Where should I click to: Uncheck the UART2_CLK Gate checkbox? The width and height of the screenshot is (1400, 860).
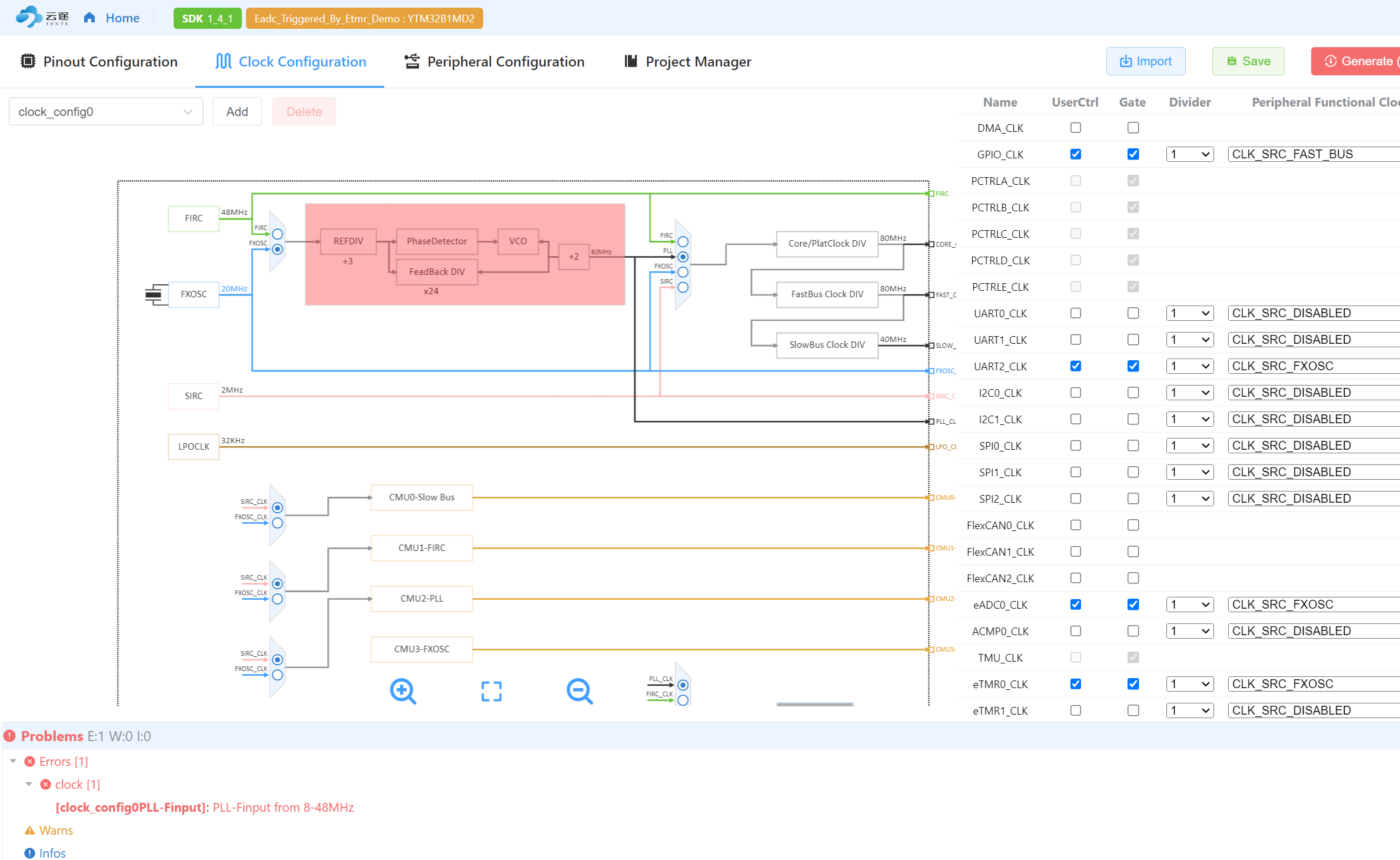[1133, 366]
